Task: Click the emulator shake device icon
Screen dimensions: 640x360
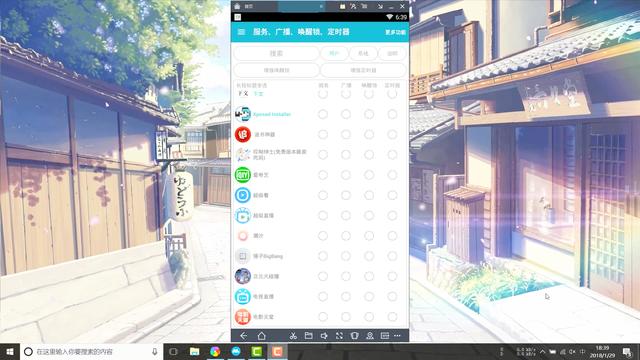Action: pos(354,336)
